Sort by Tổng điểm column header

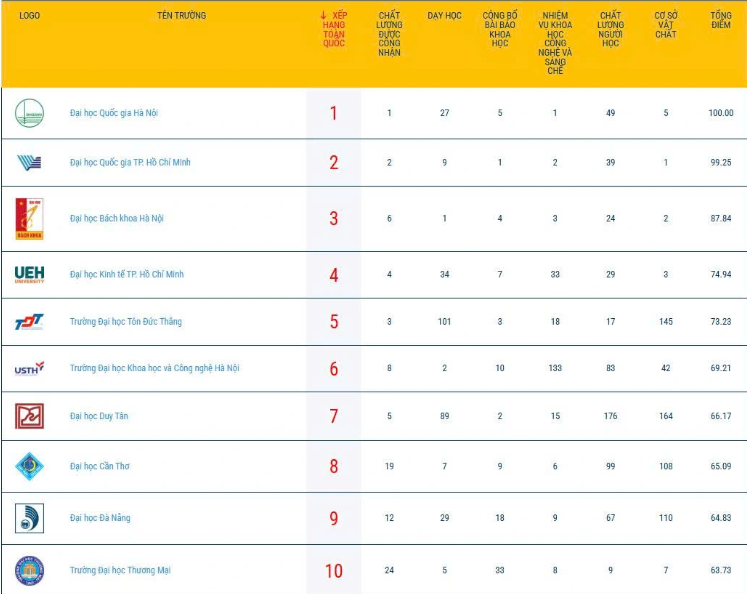tap(721, 20)
